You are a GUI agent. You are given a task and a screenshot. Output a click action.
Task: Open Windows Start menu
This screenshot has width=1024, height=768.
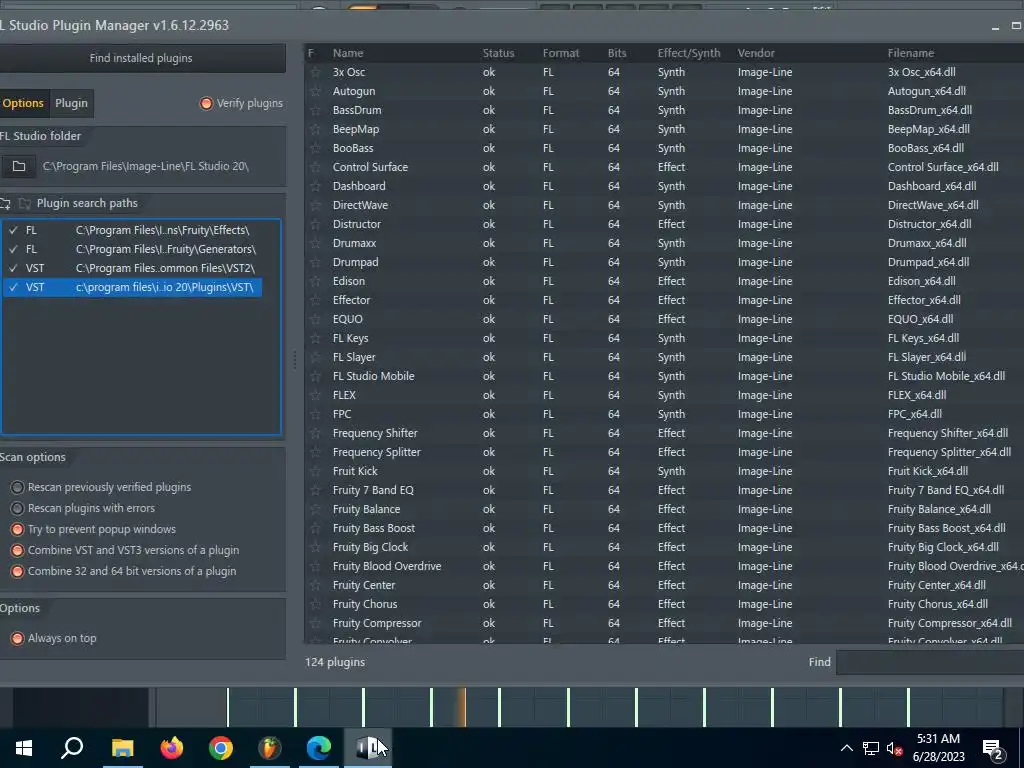point(24,748)
